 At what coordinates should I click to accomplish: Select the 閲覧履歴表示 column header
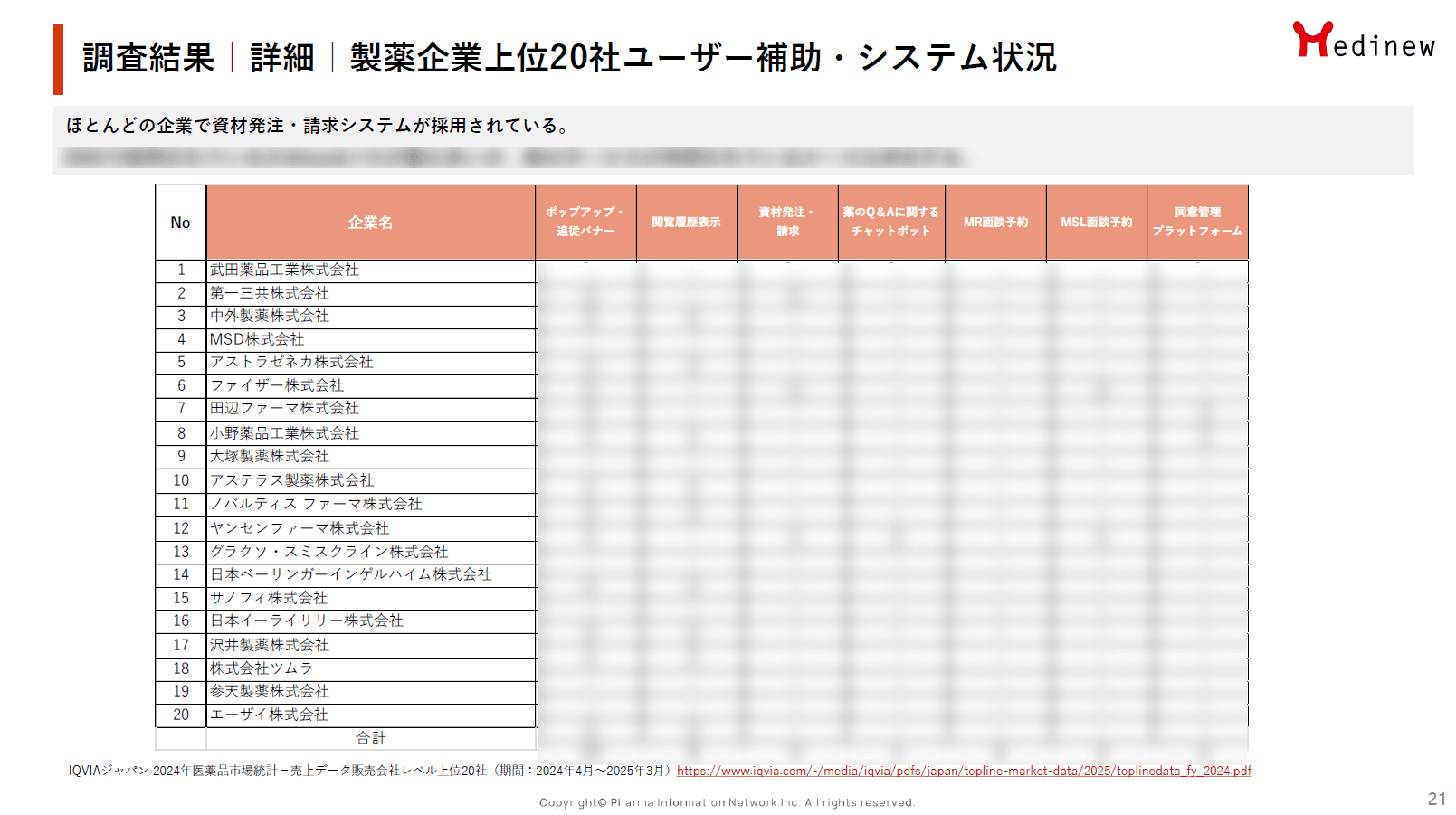point(686,223)
